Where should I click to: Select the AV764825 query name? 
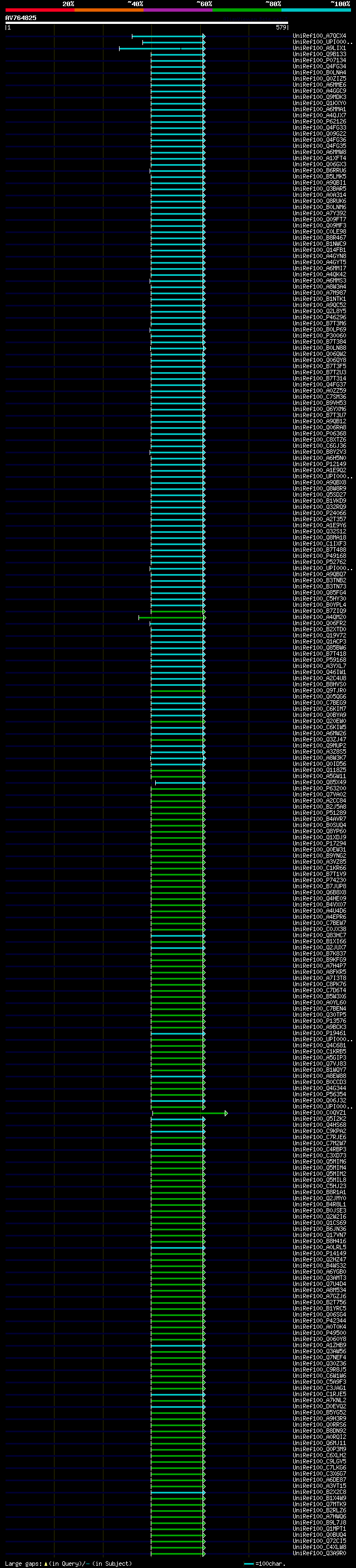click(x=21, y=18)
